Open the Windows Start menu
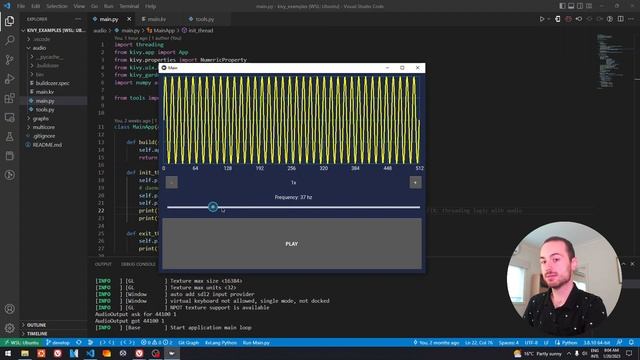 8,353
